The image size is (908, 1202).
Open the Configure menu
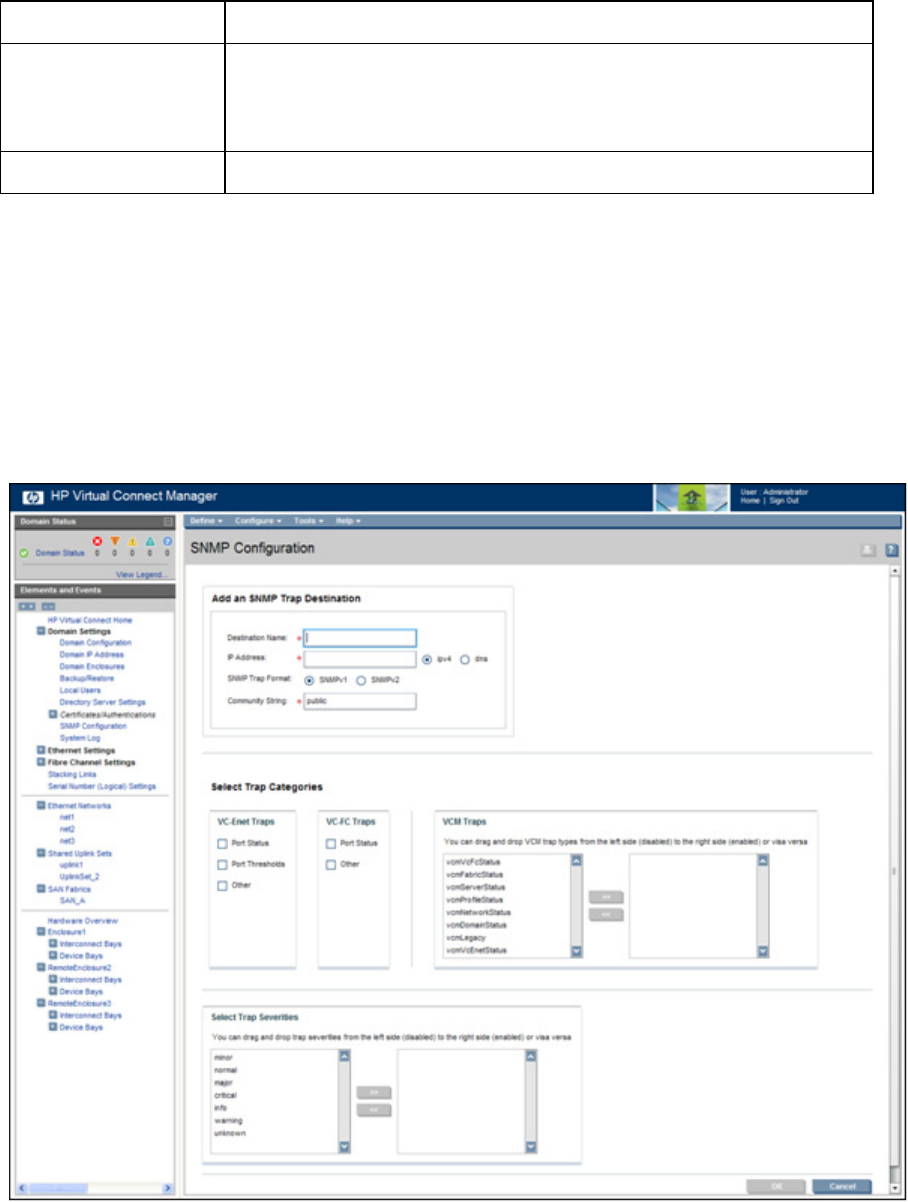tap(258, 522)
